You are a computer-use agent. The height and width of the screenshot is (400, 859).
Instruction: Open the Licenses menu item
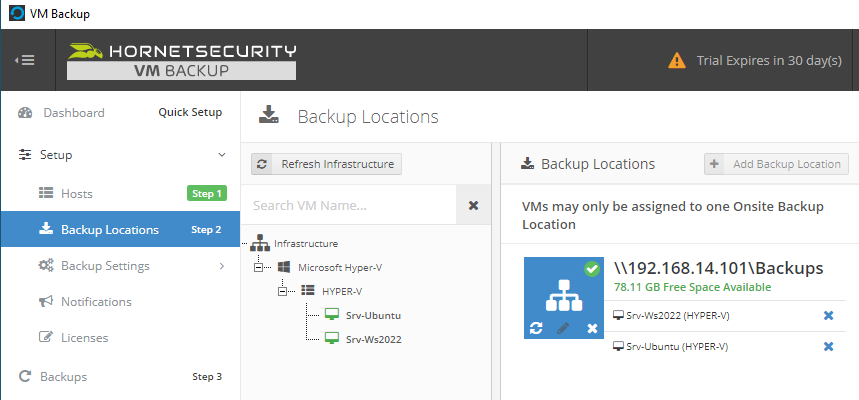tap(85, 338)
